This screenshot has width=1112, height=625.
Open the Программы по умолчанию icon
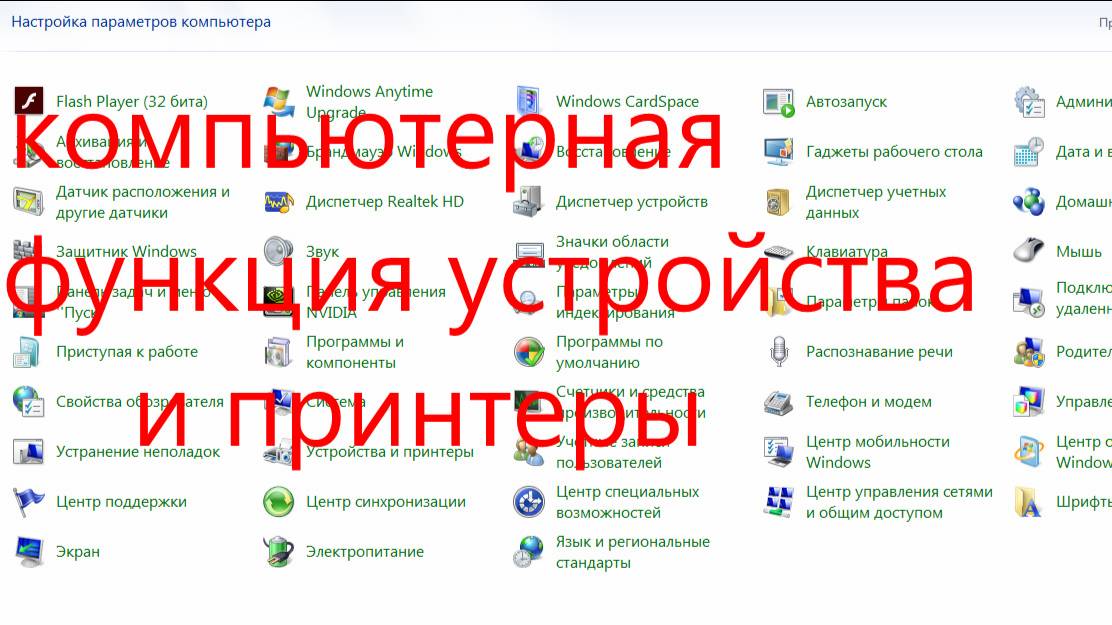point(529,352)
